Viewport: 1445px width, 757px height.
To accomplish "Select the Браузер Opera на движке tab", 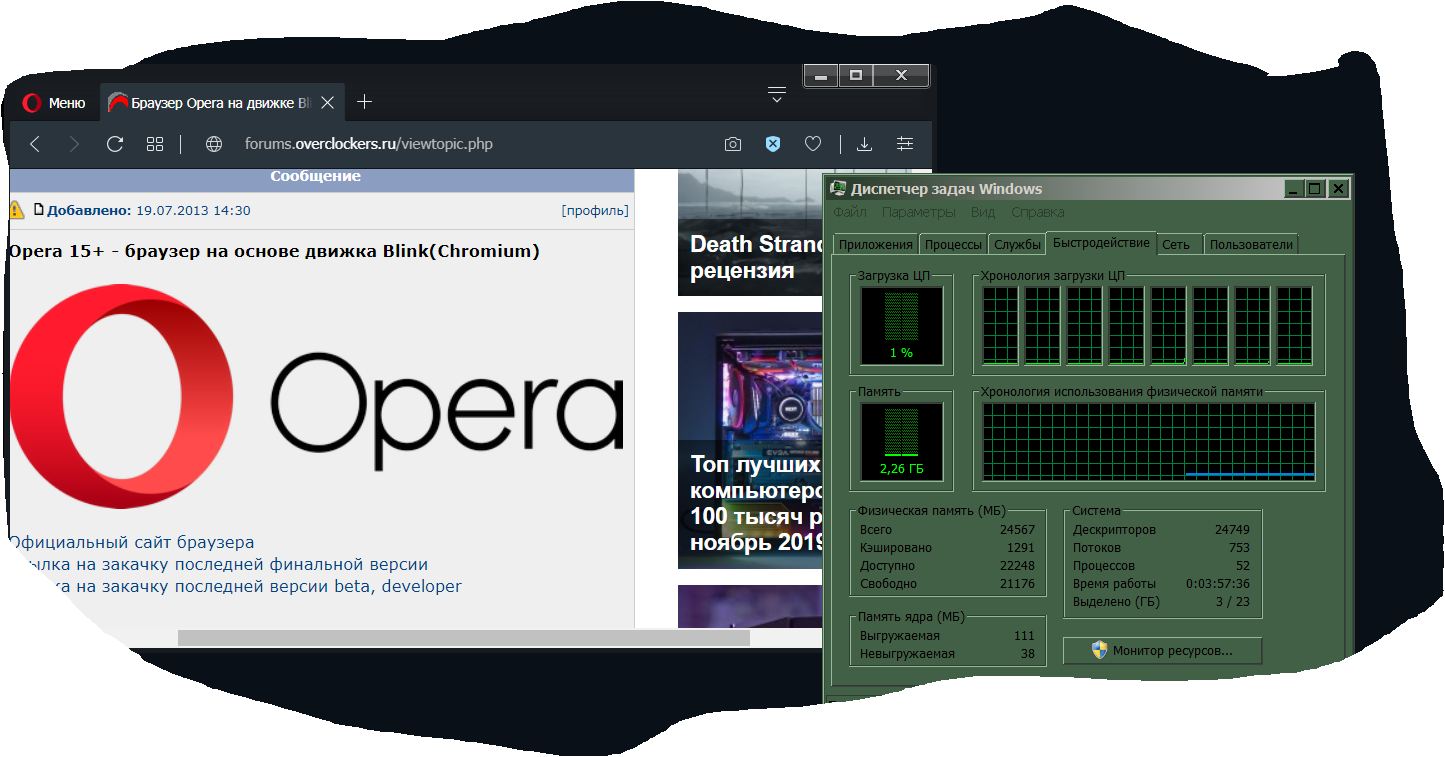I will point(220,102).
